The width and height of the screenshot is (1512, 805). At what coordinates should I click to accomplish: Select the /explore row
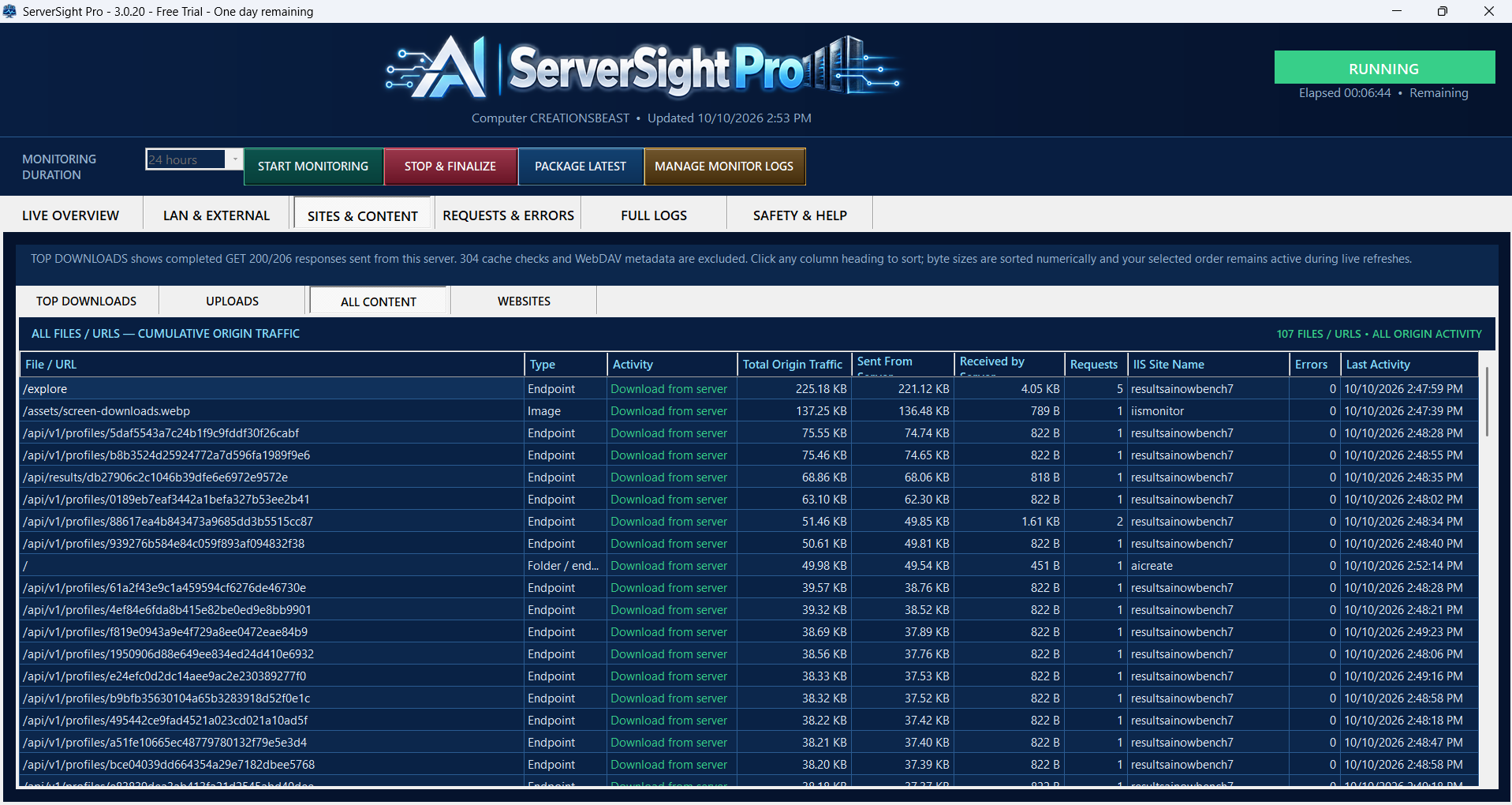pos(749,389)
